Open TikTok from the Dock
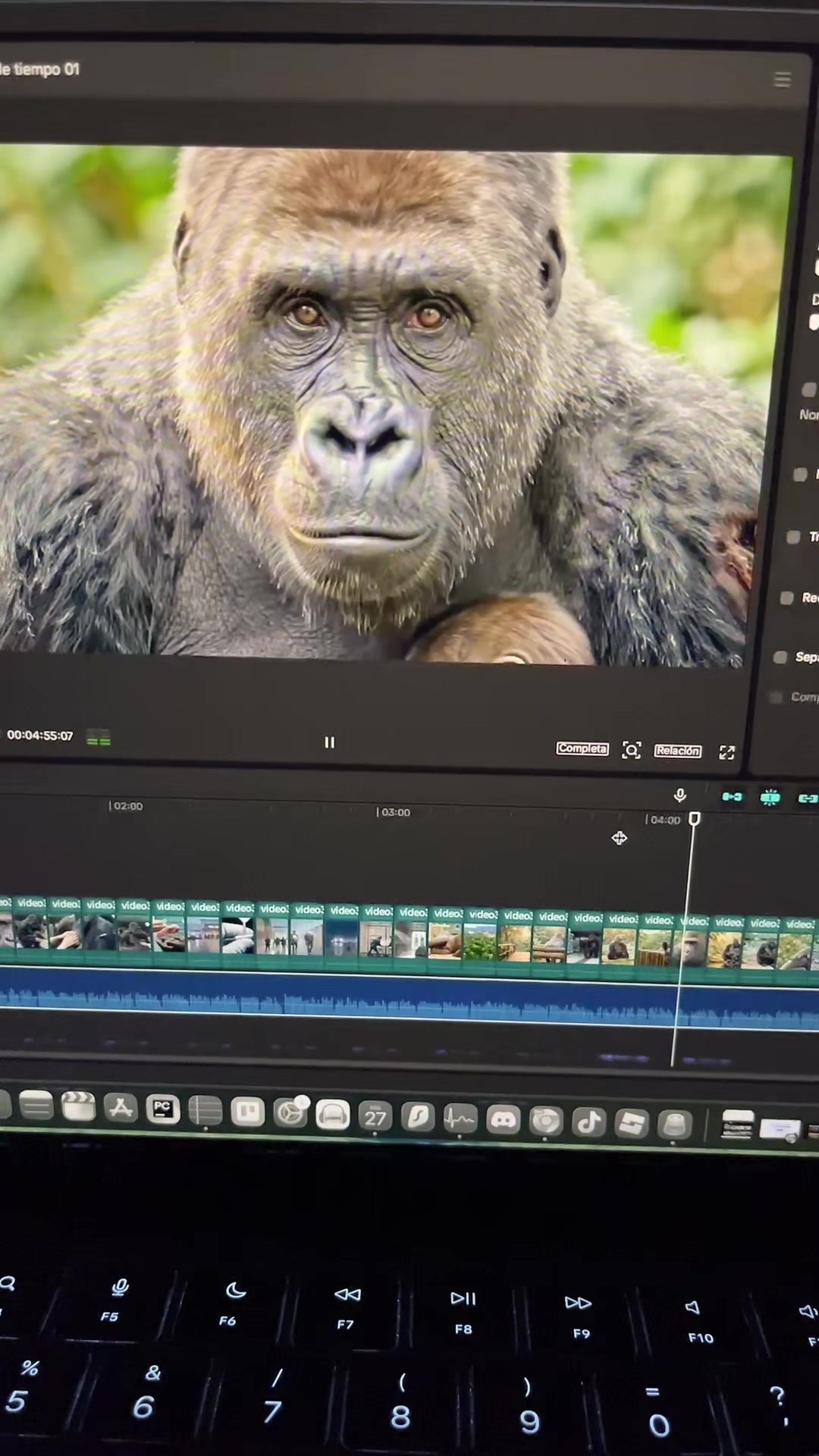This screenshot has width=819, height=1456. 588,1122
